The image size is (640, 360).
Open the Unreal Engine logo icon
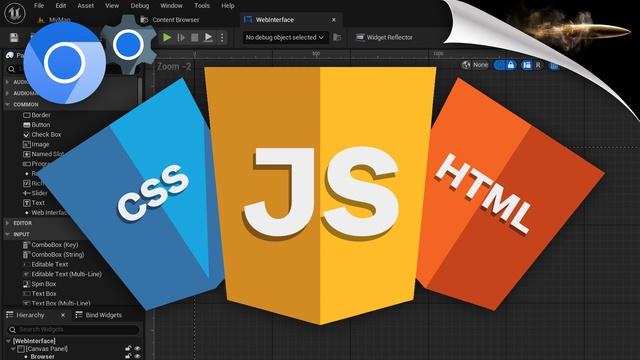click(15, 12)
